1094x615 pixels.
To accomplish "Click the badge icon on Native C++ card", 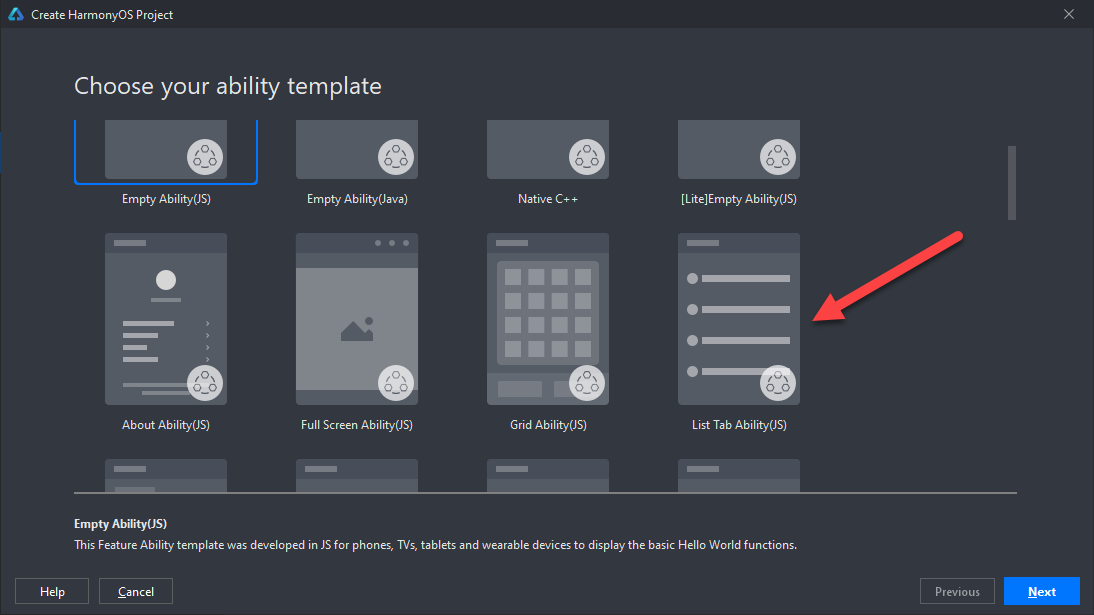I will (x=587, y=156).
